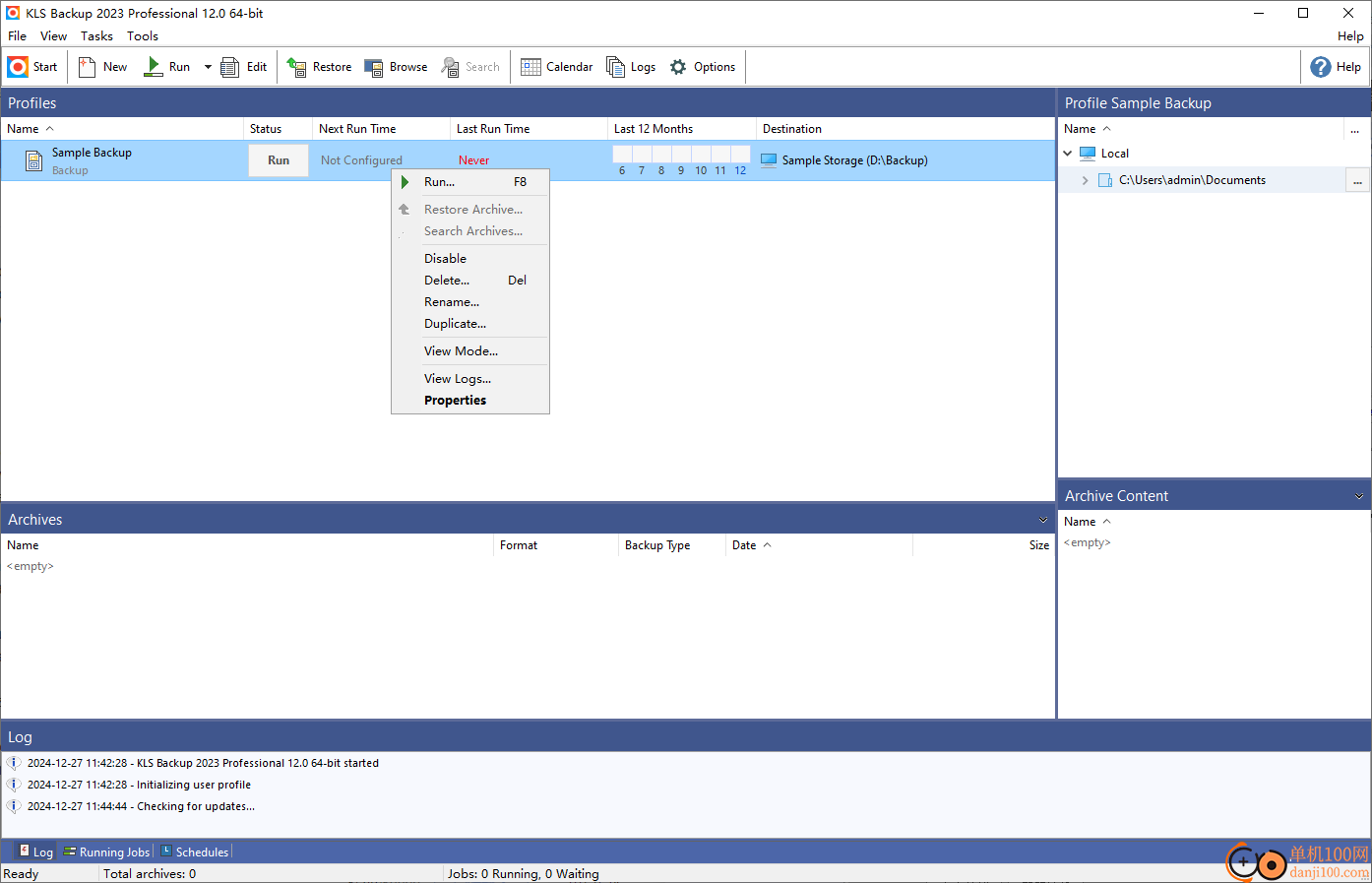Image resolution: width=1372 pixels, height=883 pixels.
Task: Click the Start toolbar icon
Action: [18, 67]
